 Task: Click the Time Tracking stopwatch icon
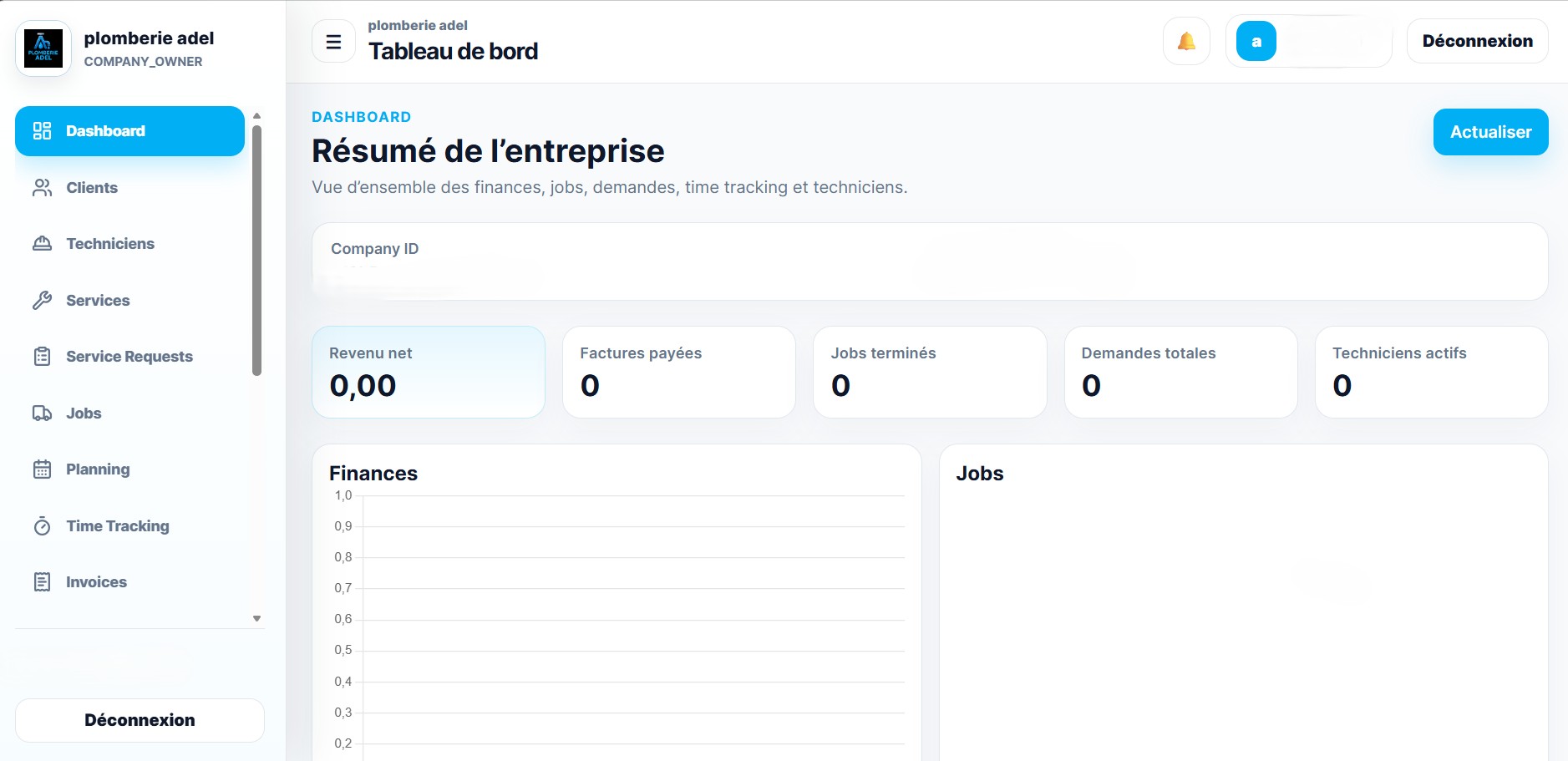[42, 526]
